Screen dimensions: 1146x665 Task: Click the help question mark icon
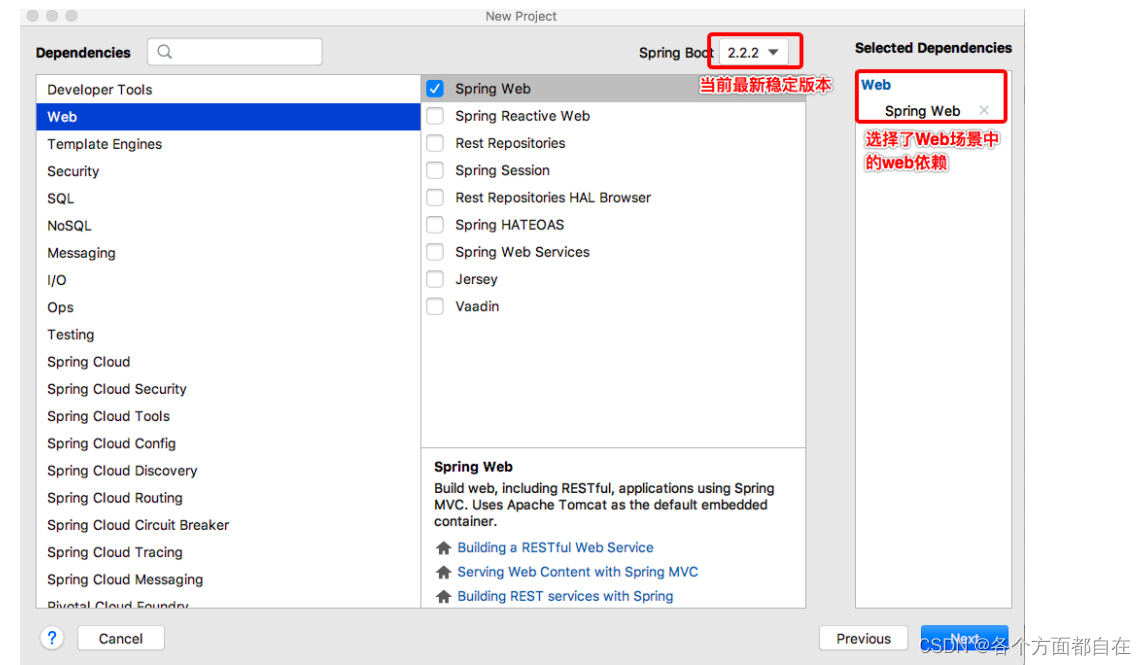click(52, 638)
